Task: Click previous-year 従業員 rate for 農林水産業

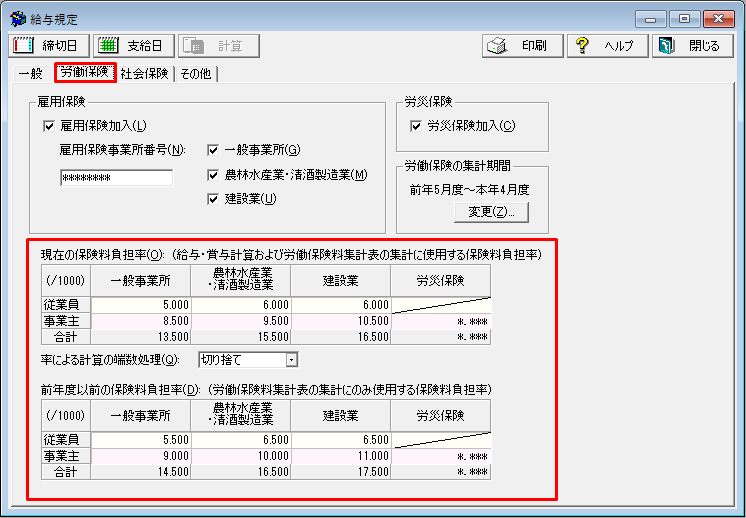Action: (x=241, y=439)
